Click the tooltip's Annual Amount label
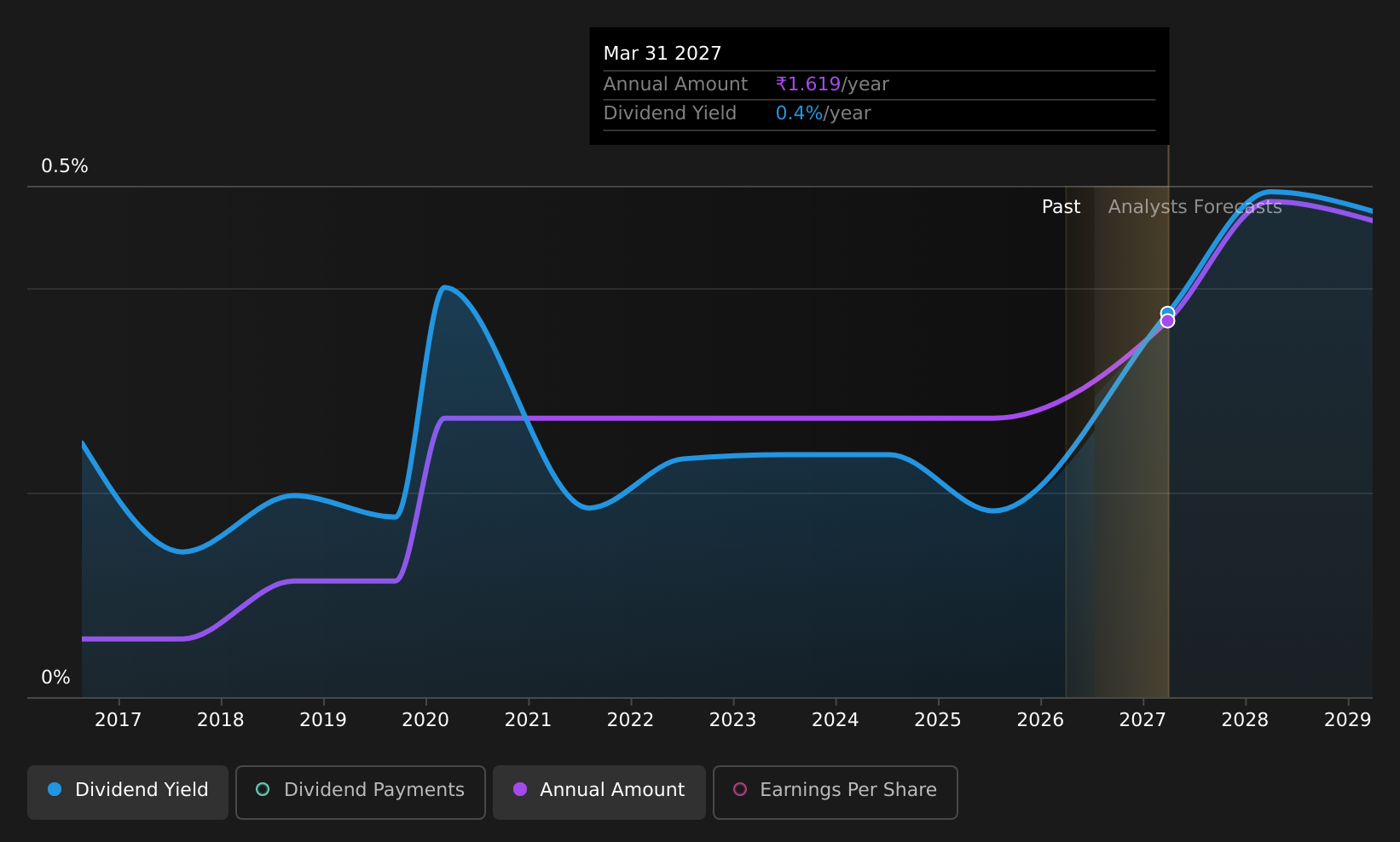The image size is (1400, 842). (675, 84)
